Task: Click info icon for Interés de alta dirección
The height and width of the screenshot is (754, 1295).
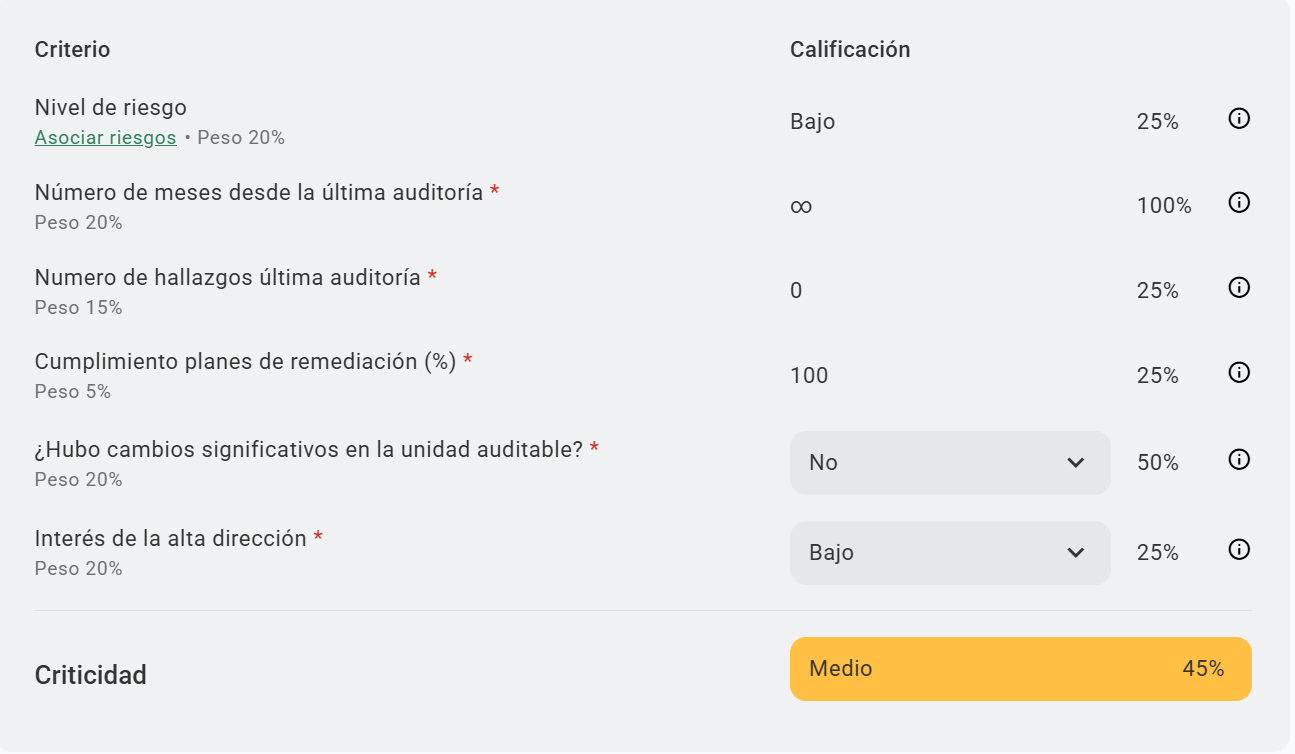Action: [1239, 550]
